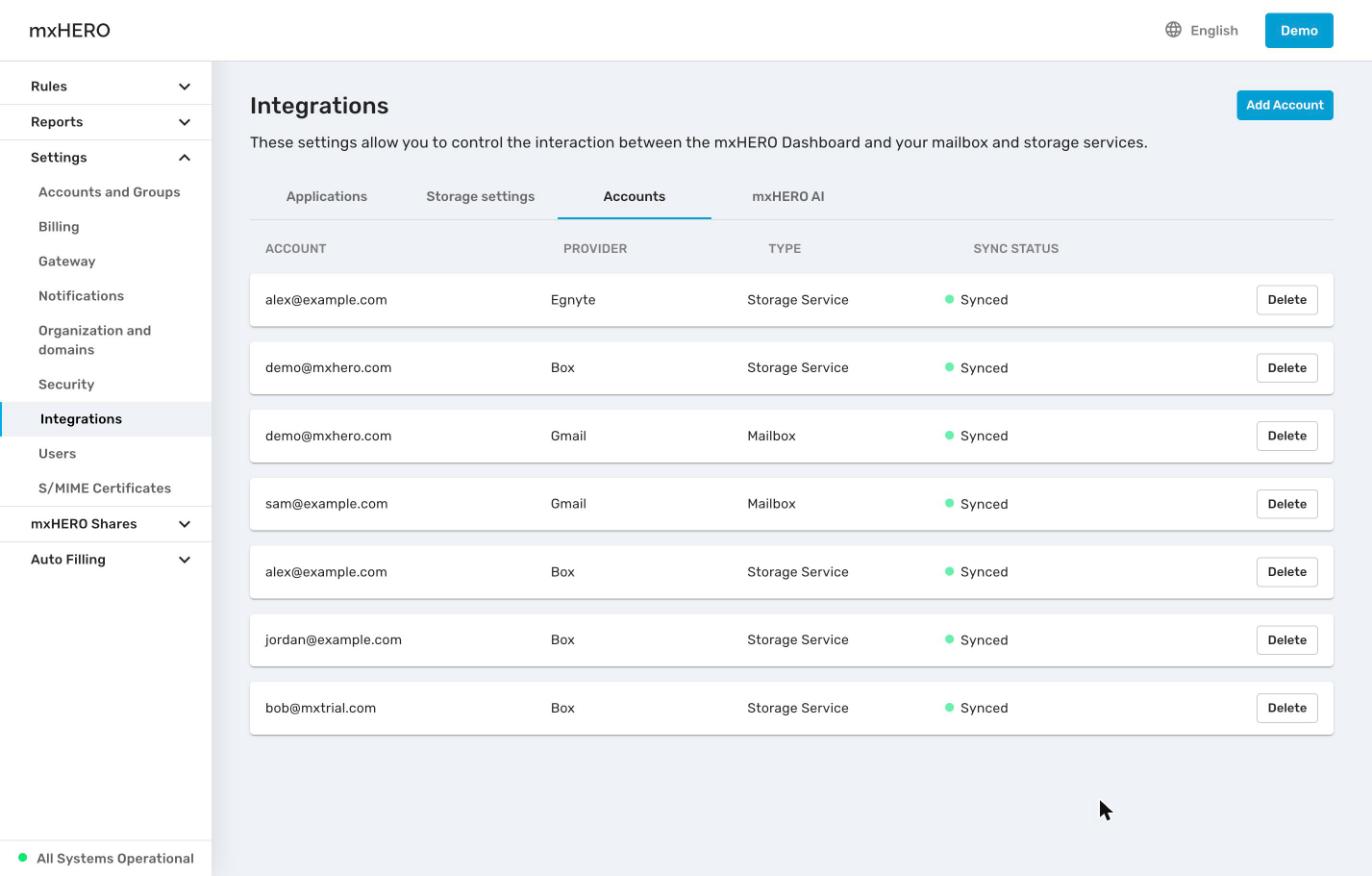
Task: Switch to the Applications tab
Action: pyautogui.click(x=327, y=197)
